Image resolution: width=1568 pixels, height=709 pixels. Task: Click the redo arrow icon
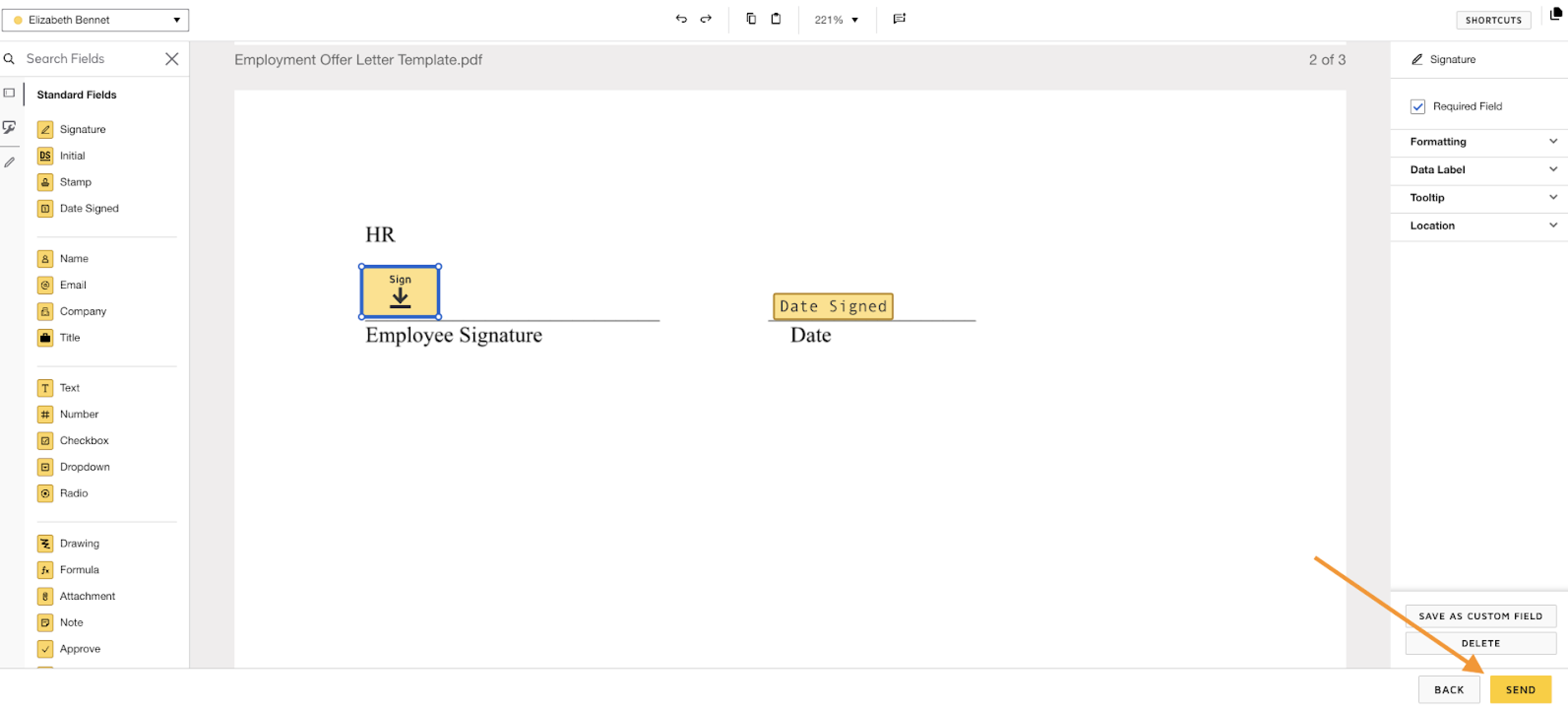coord(705,19)
